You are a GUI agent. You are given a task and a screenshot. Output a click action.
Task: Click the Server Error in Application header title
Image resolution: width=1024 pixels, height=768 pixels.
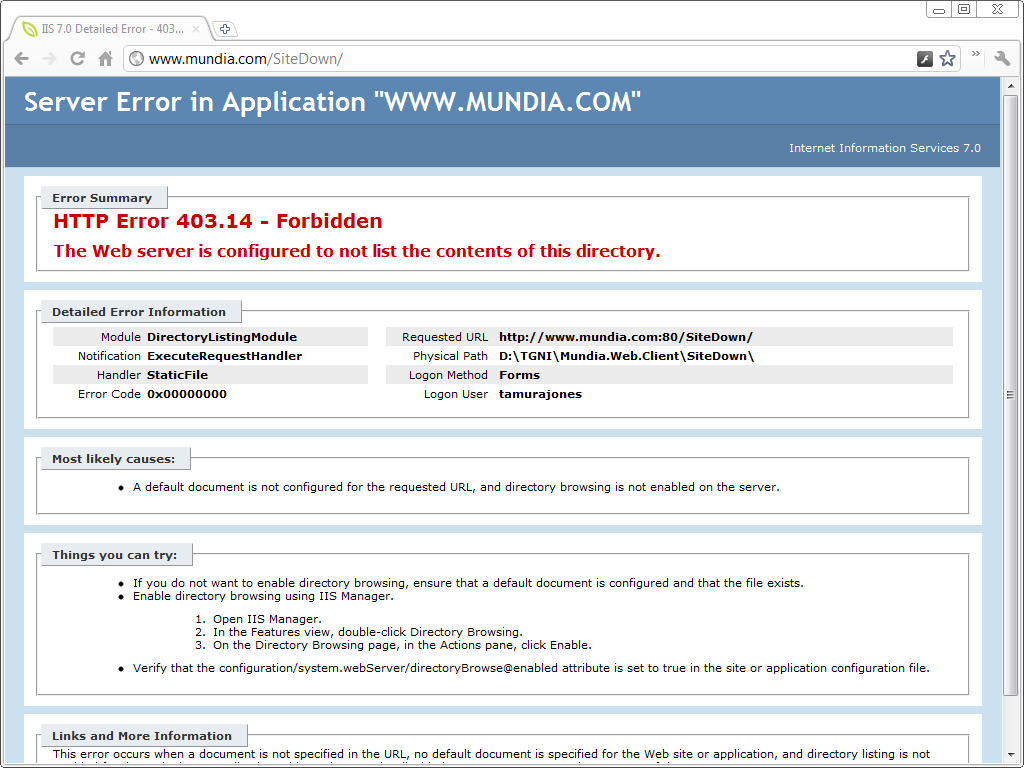[x=332, y=102]
